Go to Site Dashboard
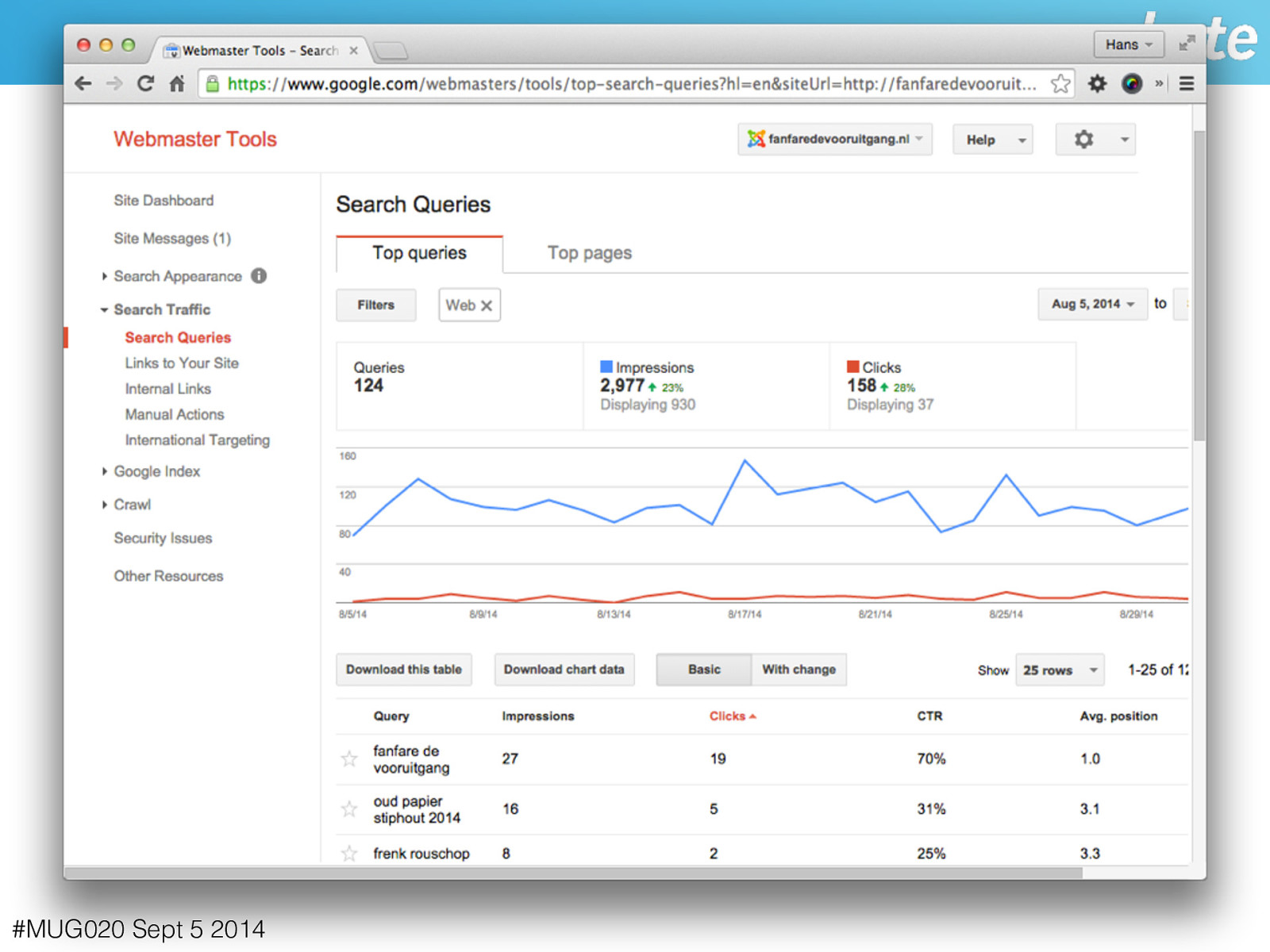This screenshot has height=952, width=1270. click(164, 201)
